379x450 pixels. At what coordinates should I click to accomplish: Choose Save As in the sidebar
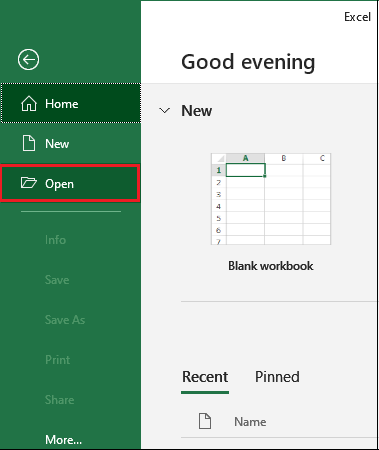[65, 320]
